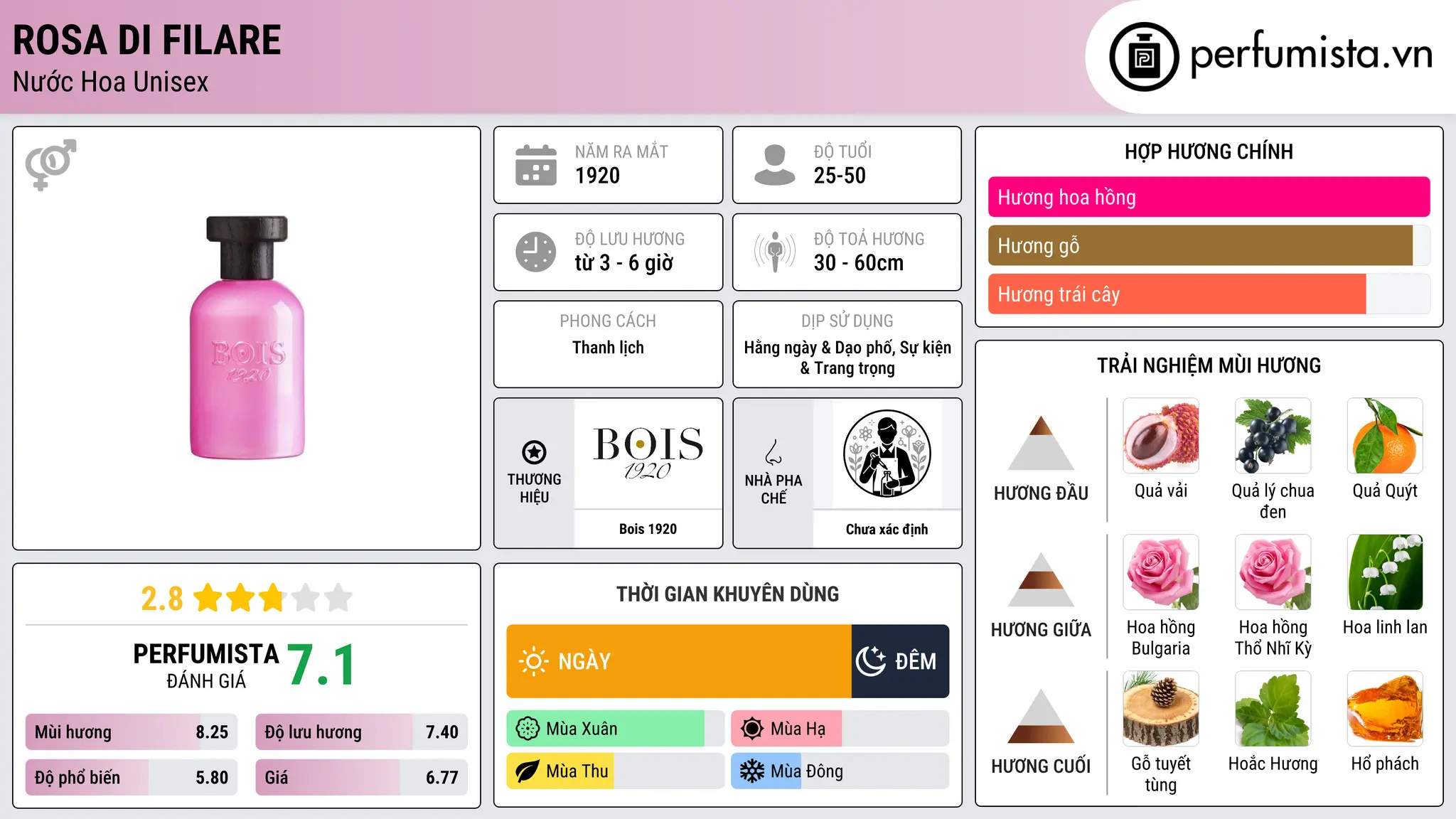Click the PERFUMISTA ĐÁNH GIÁ label

tap(206, 665)
